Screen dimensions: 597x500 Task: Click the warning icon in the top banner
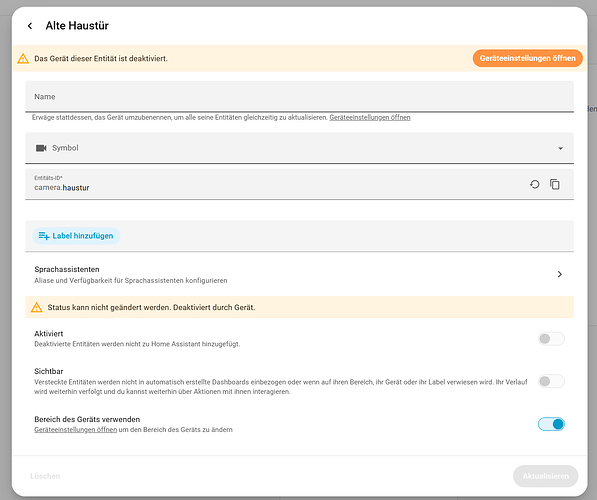click(23, 59)
